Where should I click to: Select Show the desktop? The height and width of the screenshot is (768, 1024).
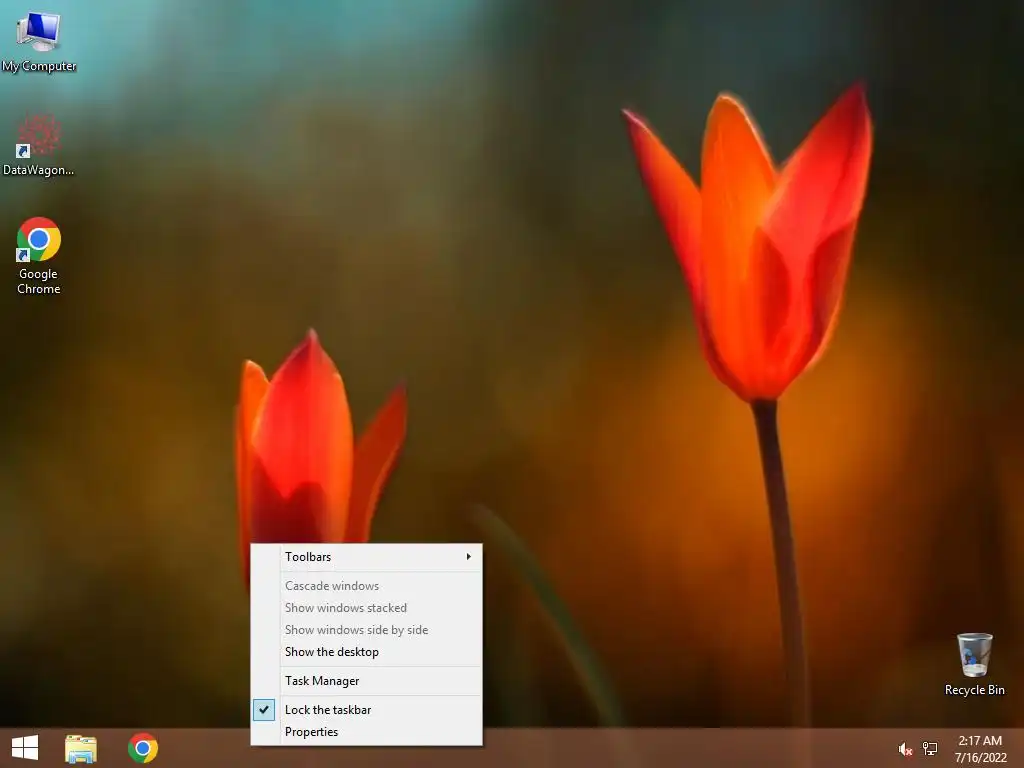click(366, 652)
